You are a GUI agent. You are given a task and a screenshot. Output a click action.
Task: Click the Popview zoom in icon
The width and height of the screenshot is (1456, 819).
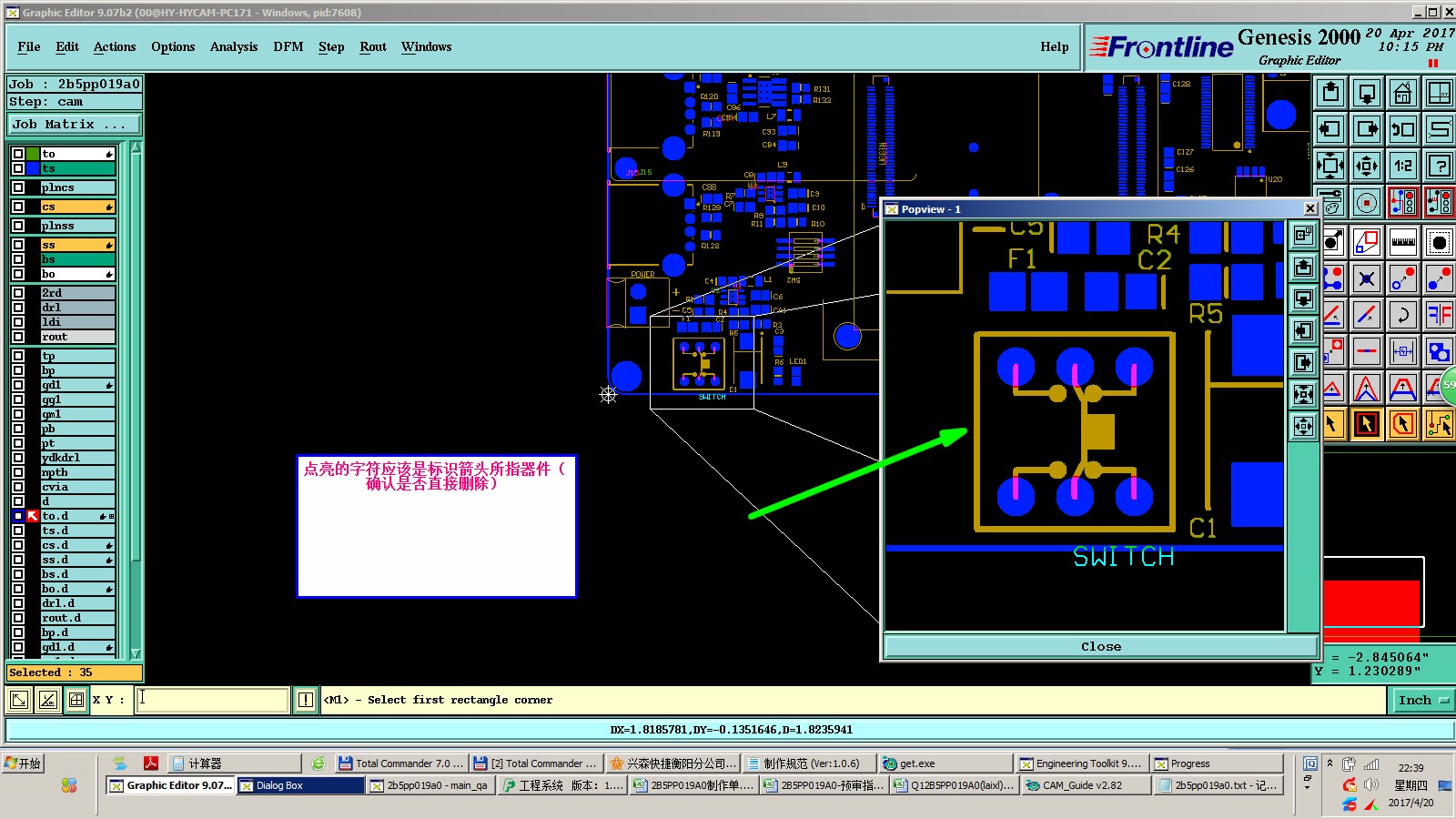(x=1303, y=394)
